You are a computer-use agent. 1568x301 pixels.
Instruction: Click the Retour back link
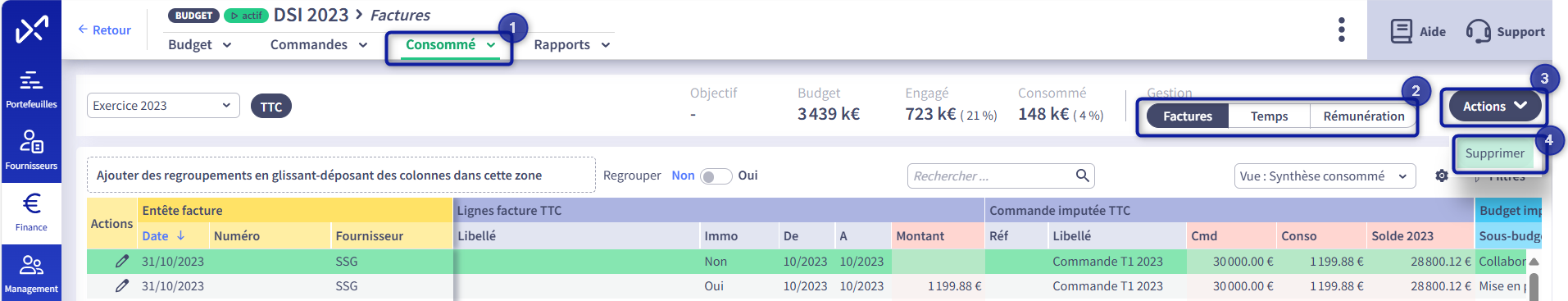coord(104,30)
